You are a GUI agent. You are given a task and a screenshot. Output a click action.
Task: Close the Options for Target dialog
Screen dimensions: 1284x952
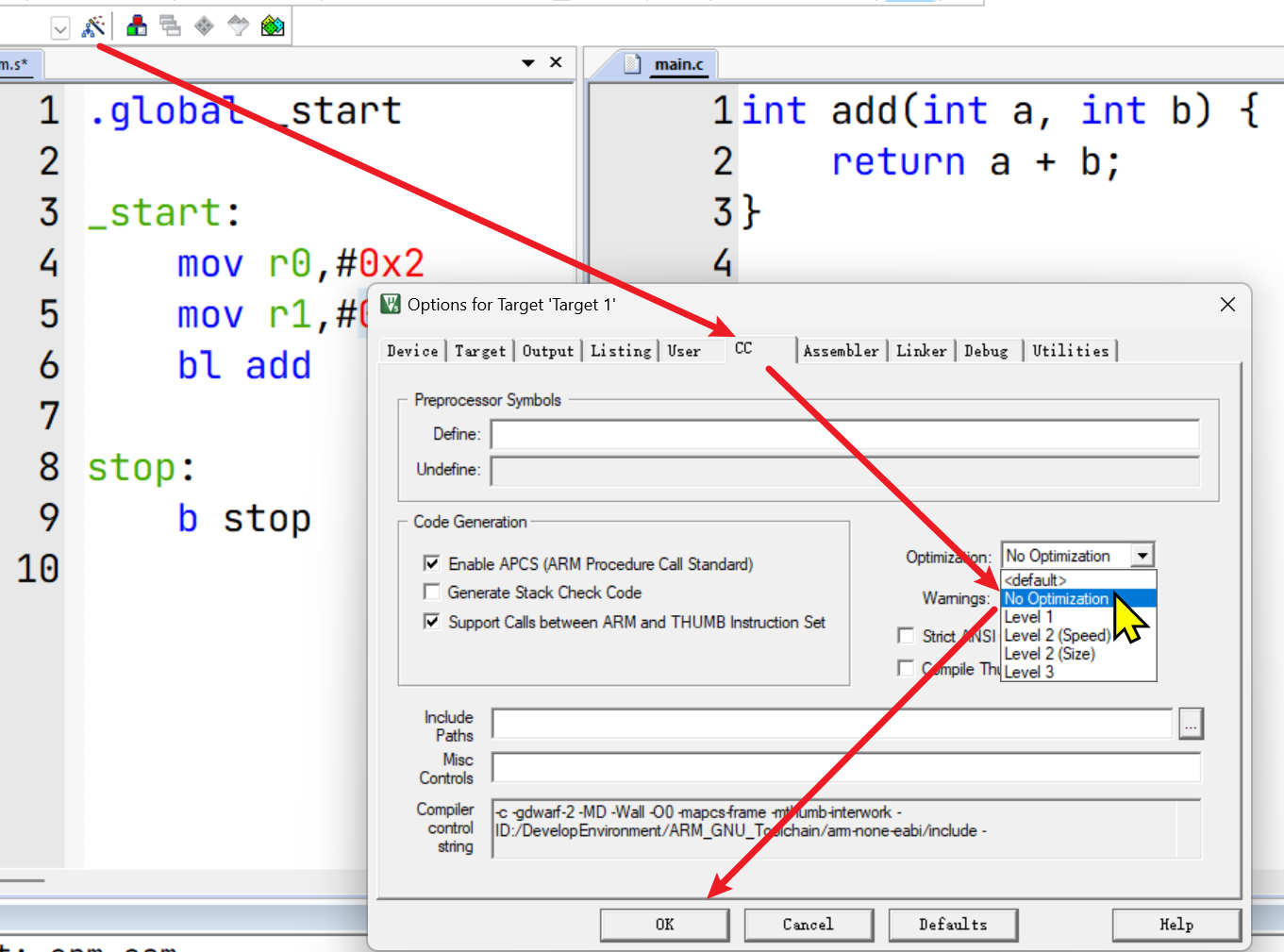coord(1227,304)
